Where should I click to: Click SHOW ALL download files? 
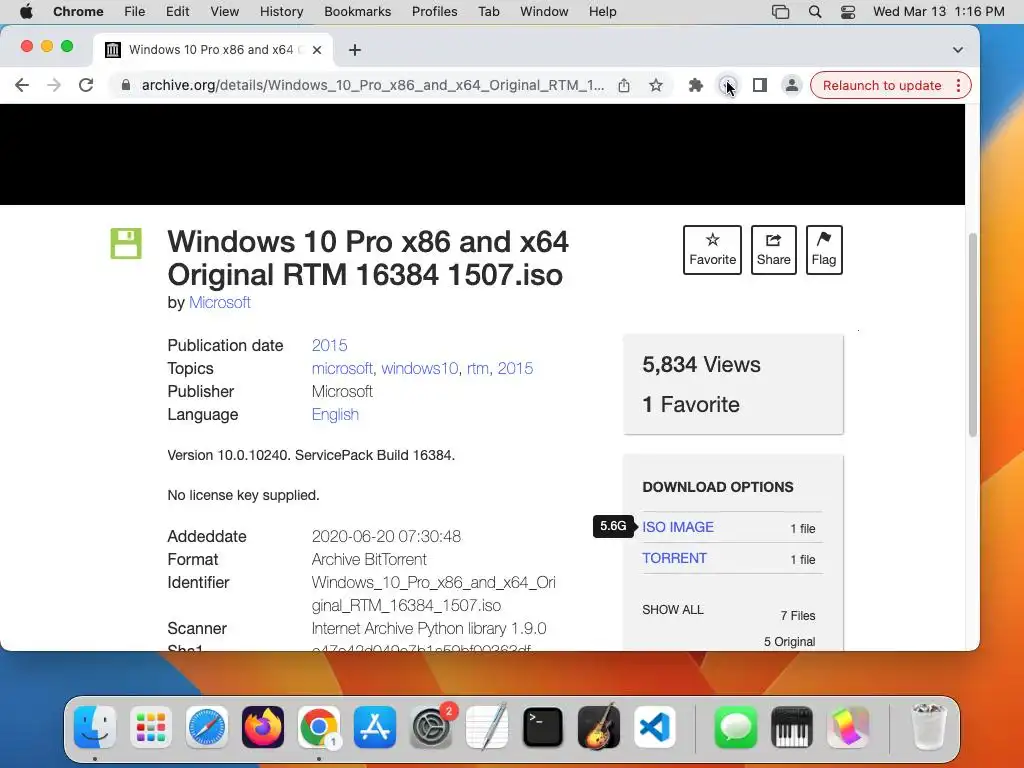coord(673,610)
